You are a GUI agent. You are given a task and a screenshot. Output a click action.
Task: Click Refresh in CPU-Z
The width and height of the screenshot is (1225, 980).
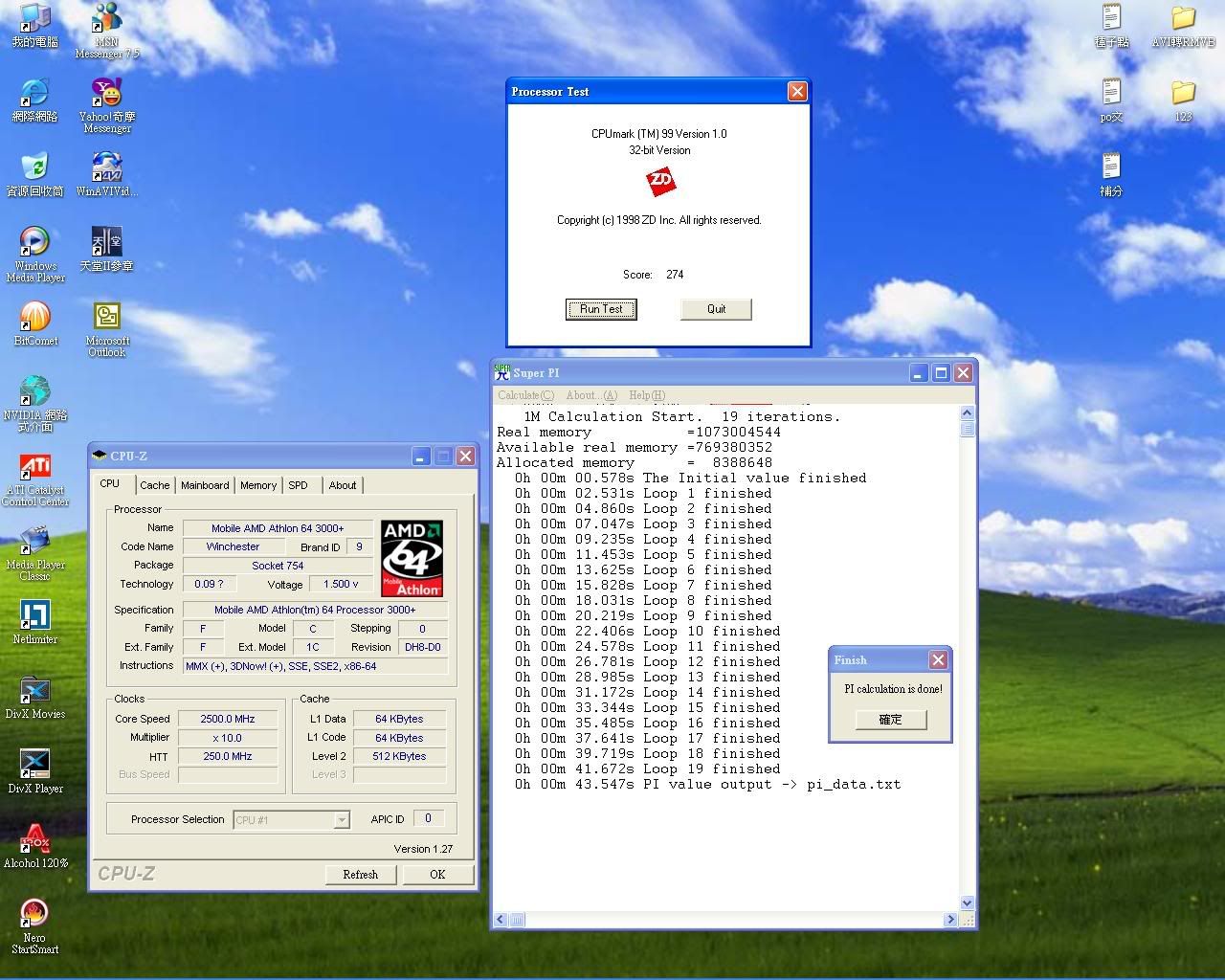pyautogui.click(x=360, y=874)
